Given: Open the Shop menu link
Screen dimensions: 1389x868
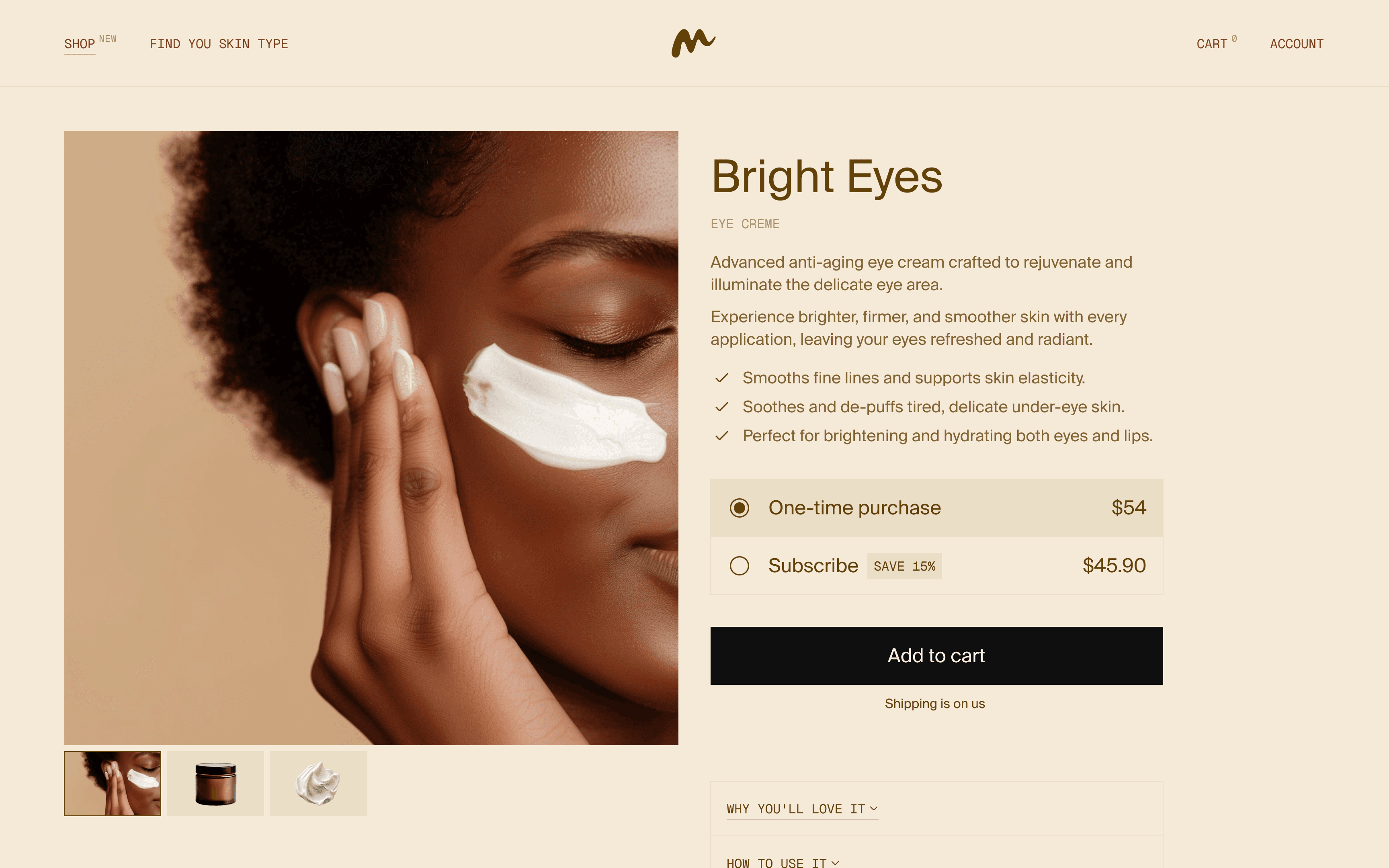Looking at the screenshot, I should pyautogui.click(x=80, y=44).
